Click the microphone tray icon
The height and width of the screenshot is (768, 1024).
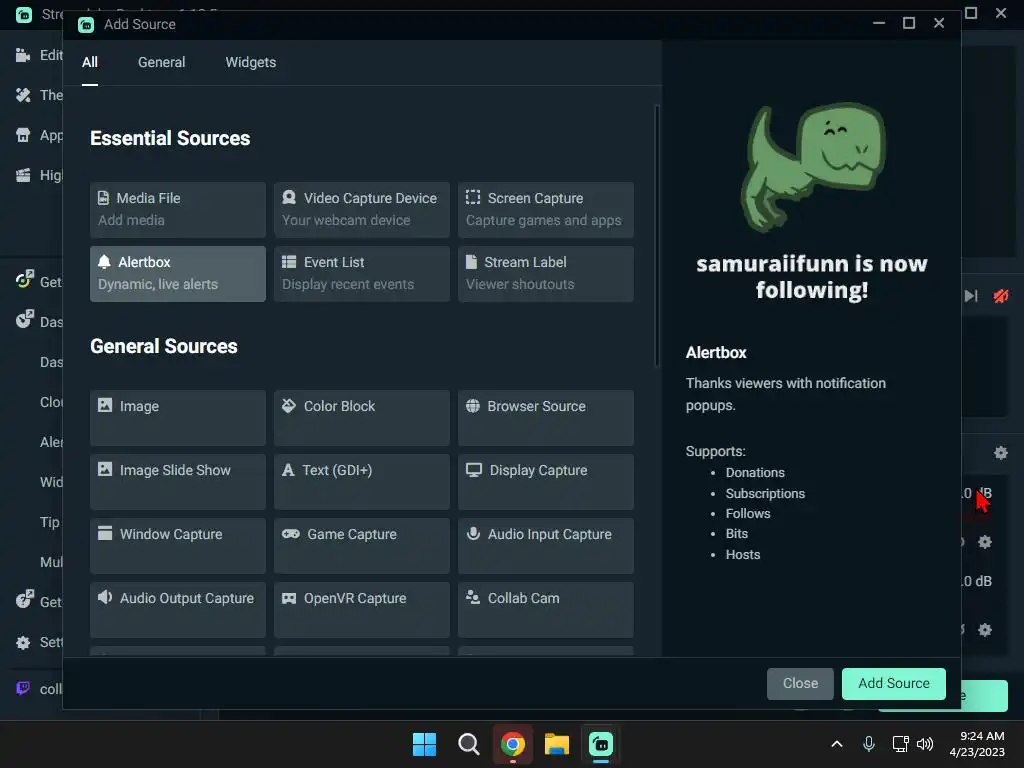pyautogui.click(x=869, y=744)
